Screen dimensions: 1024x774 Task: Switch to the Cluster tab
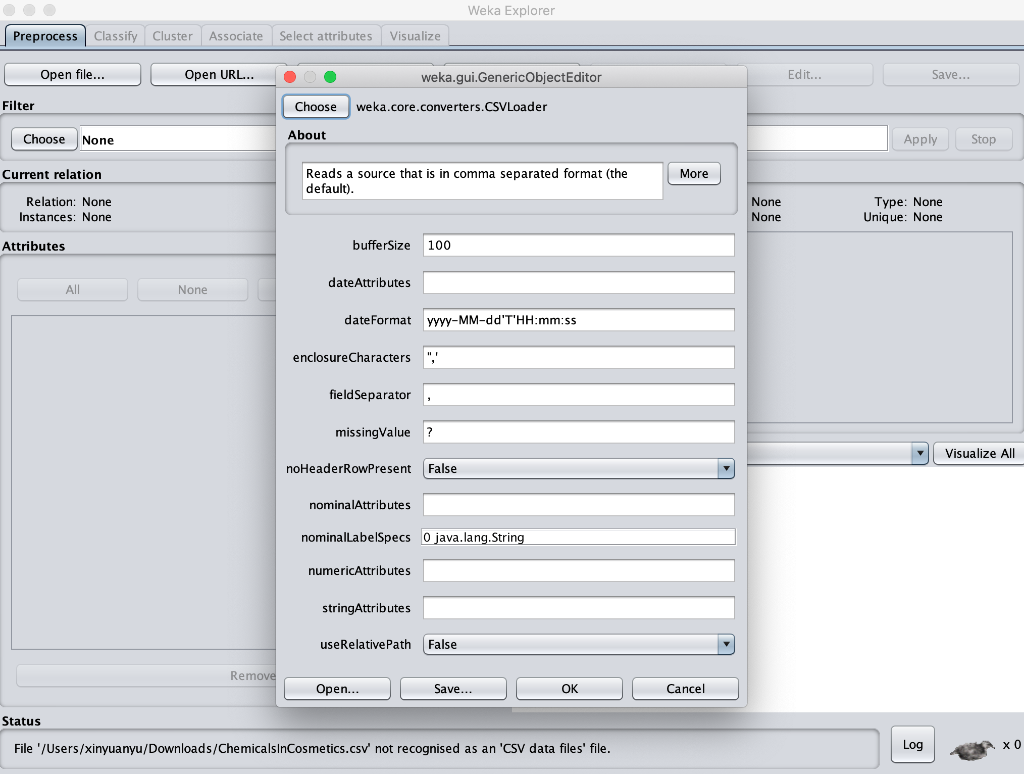coord(172,36)
